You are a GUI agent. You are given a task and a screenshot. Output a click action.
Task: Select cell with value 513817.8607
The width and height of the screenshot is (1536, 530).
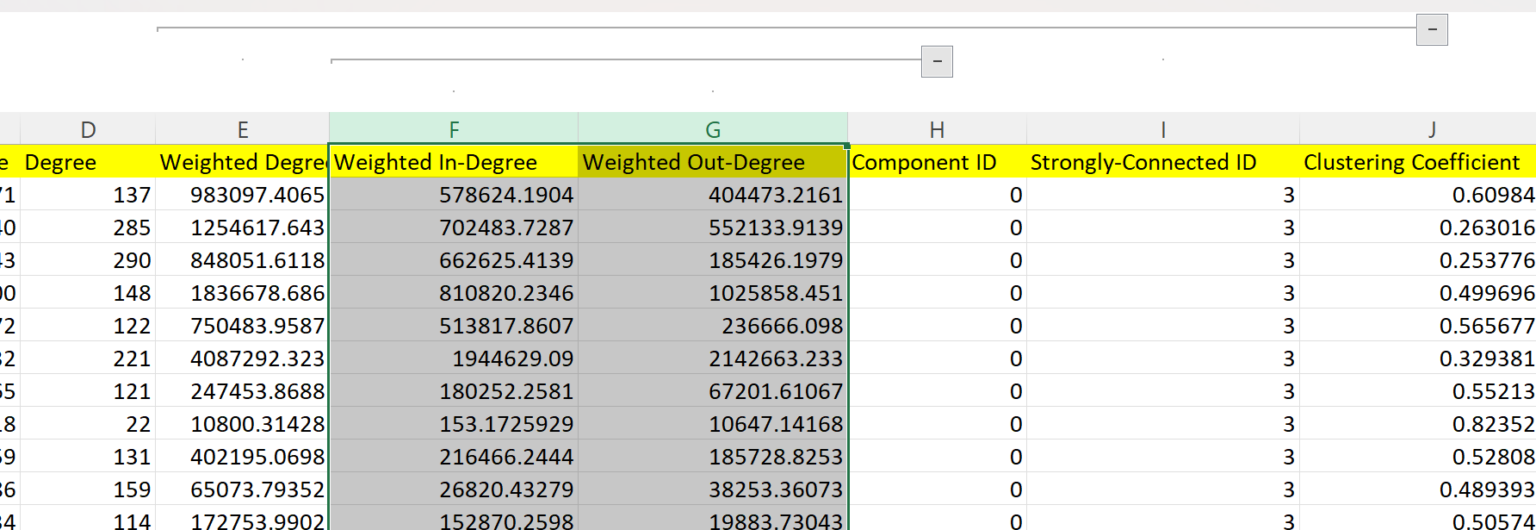454,325
